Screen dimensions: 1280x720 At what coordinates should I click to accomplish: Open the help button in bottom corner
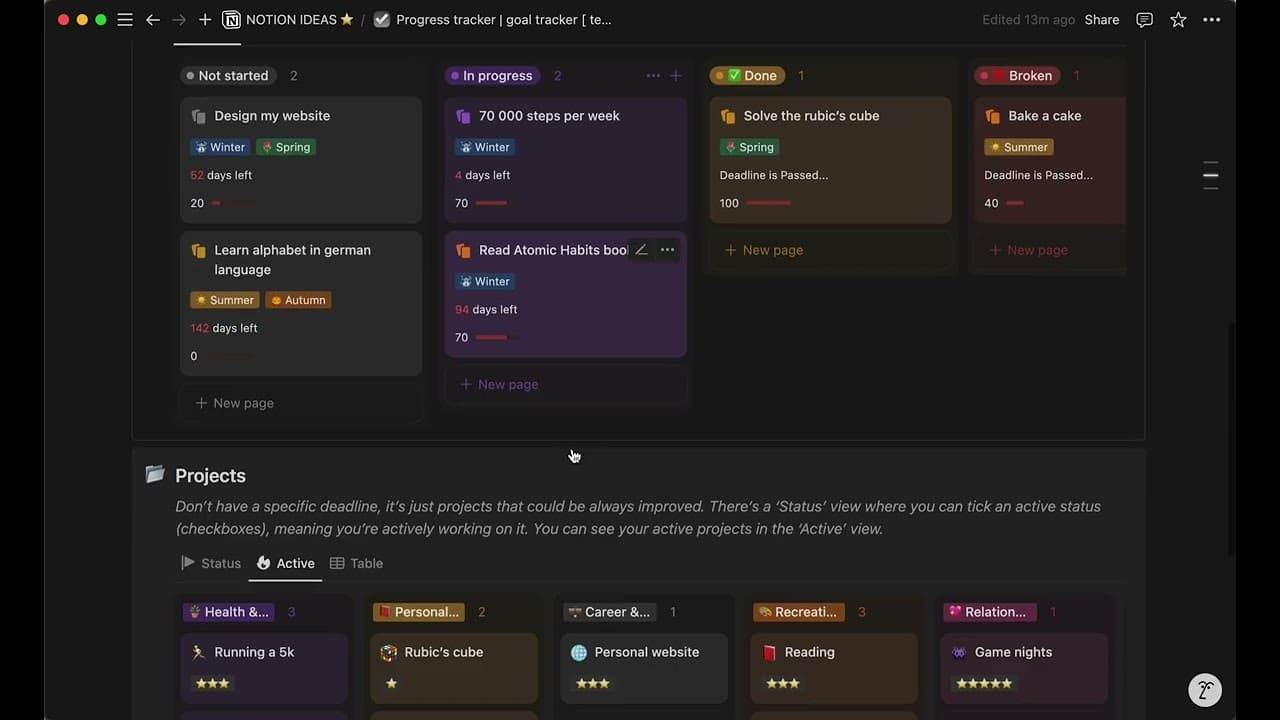pyautogui.click(x=1205, y=690)
